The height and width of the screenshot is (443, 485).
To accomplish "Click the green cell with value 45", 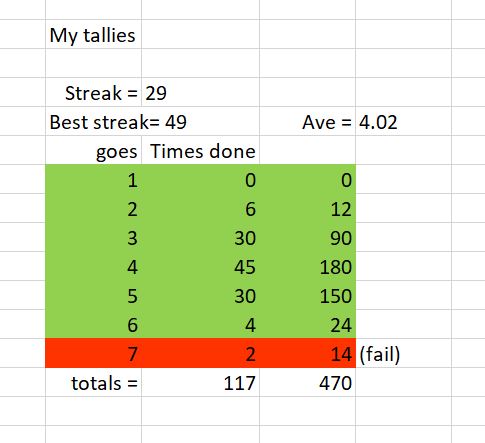I will point(200,266).
